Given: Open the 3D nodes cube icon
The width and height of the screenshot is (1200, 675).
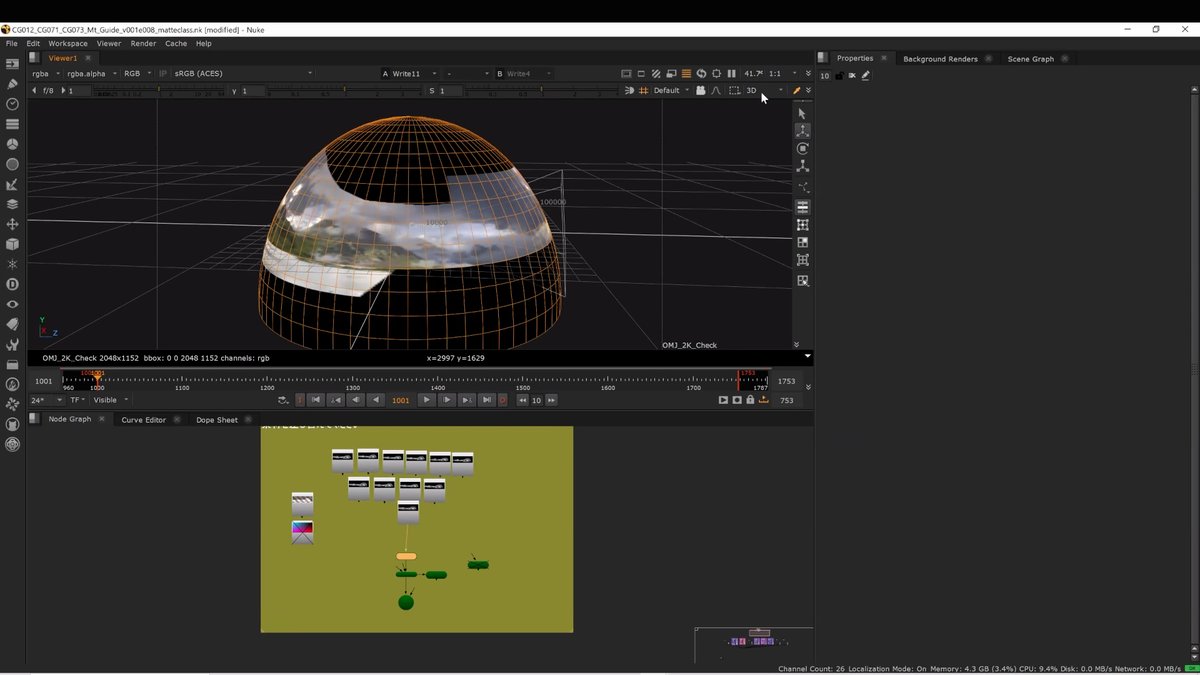Looking at the screenshot, I should (12, 244).
